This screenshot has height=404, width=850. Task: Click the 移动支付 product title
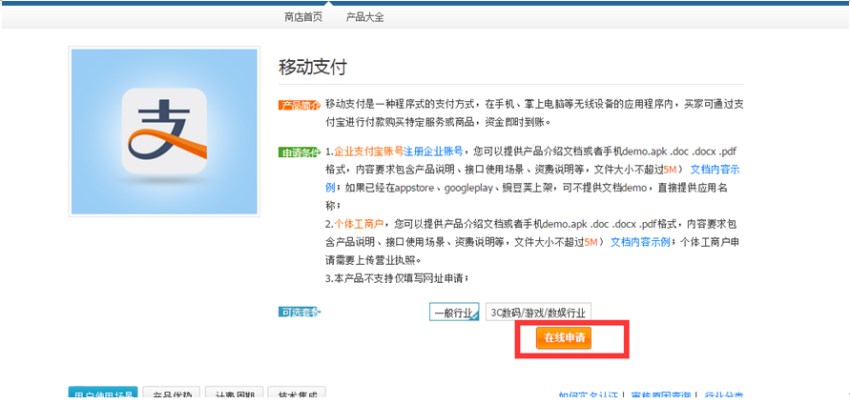pos(312,68)
